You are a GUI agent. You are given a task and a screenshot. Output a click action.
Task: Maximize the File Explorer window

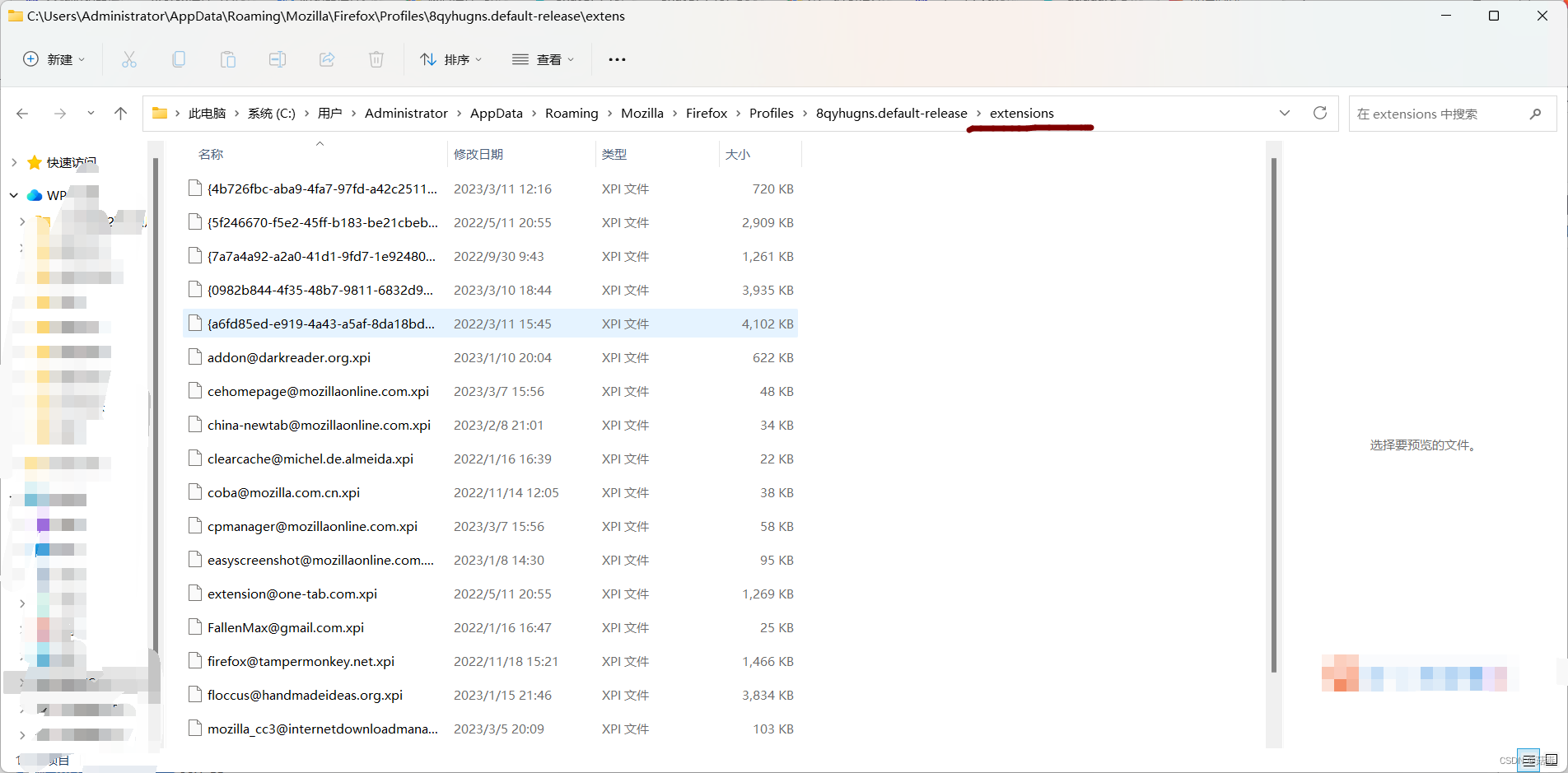(1494, 16)
